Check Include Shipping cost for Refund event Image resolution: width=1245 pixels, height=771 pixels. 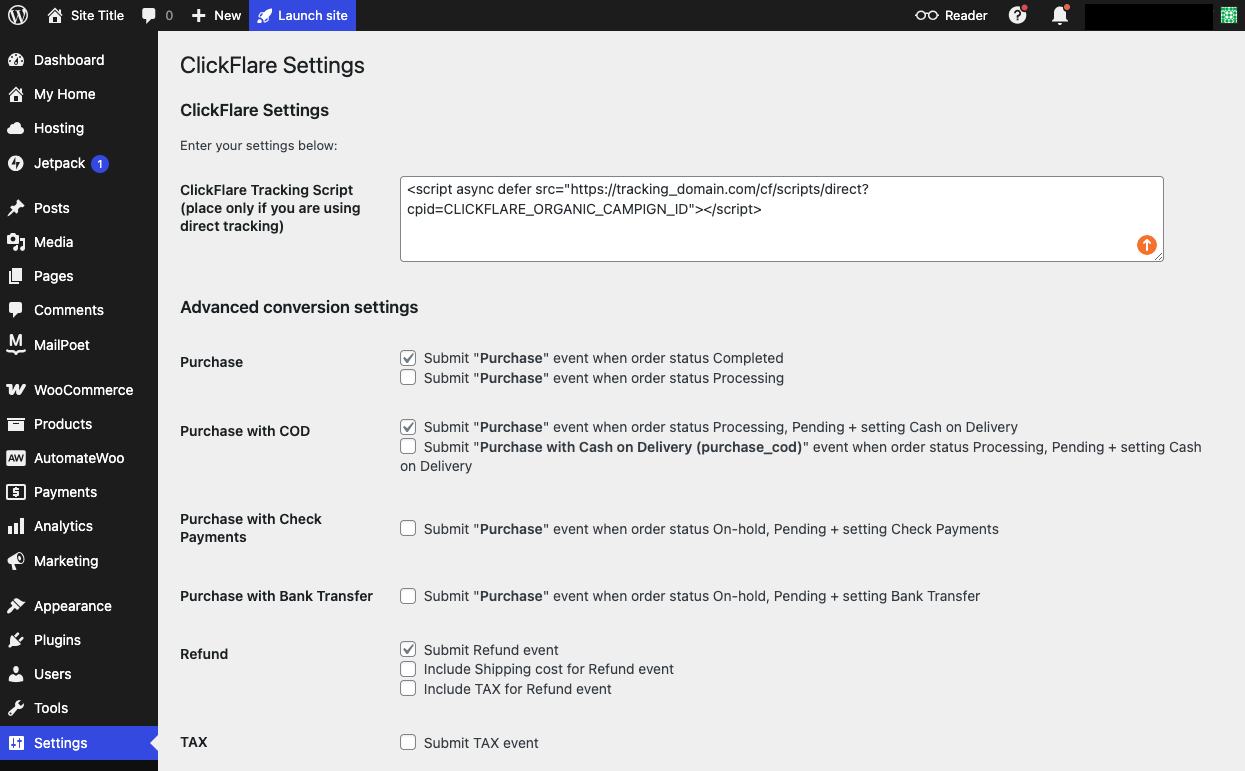(408, 668)
